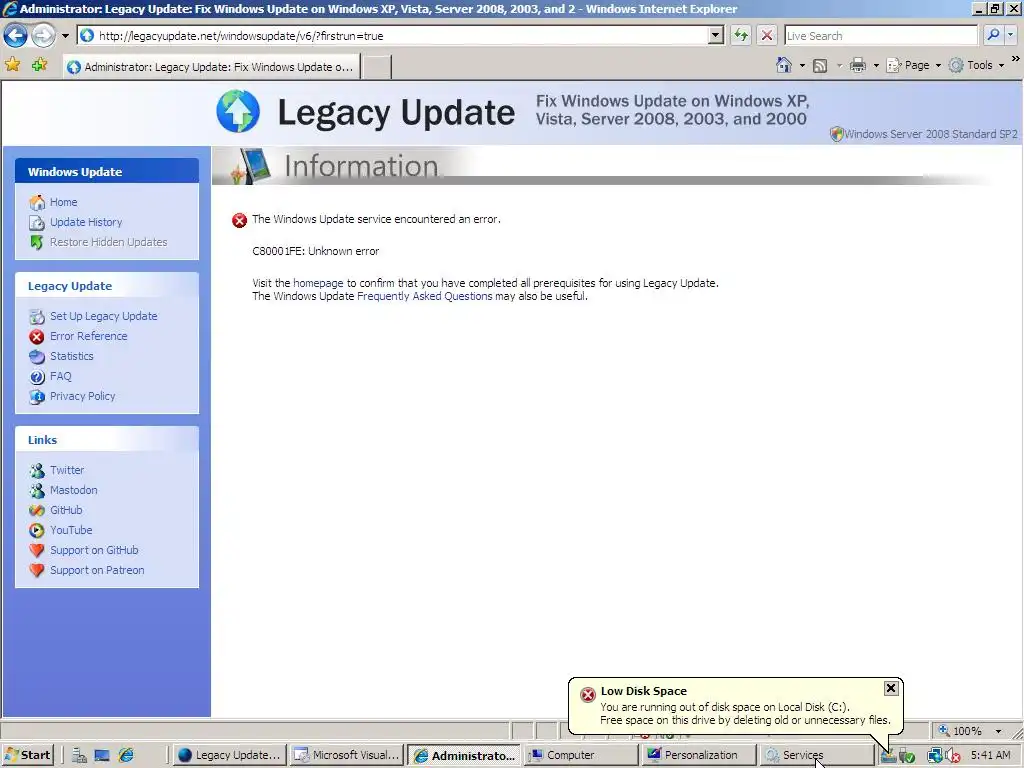This screenshot has width=1024, height=768.
Task: Expand the address bar history dropdown
Action: click(716, 36)
